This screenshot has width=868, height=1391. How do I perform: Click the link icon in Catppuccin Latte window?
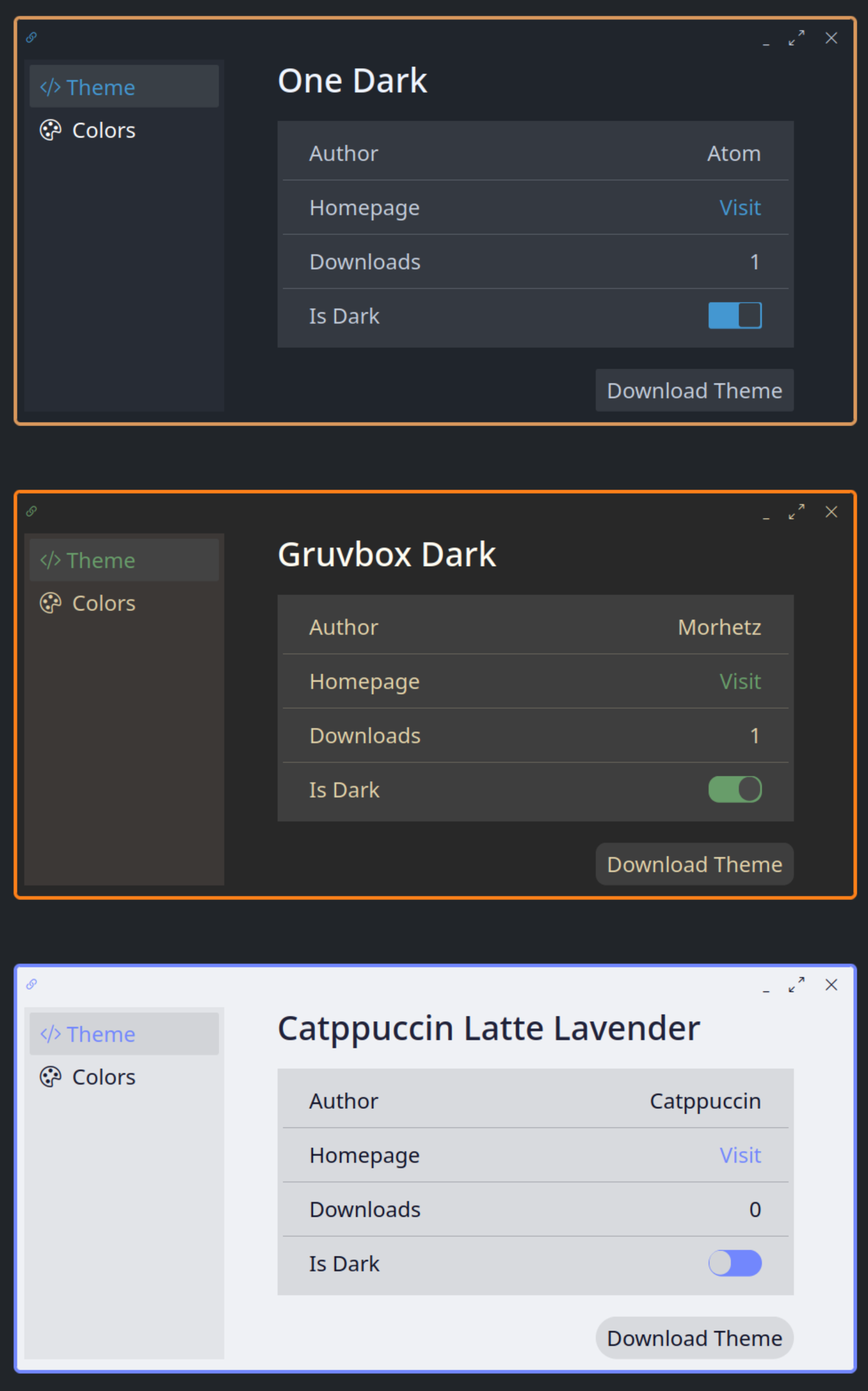tap(31, 984)
